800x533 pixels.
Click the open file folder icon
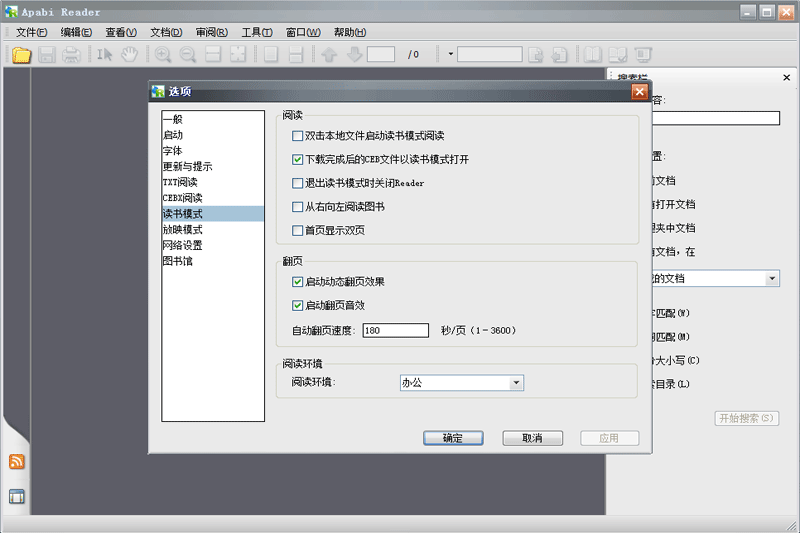[x=21, y=55]
